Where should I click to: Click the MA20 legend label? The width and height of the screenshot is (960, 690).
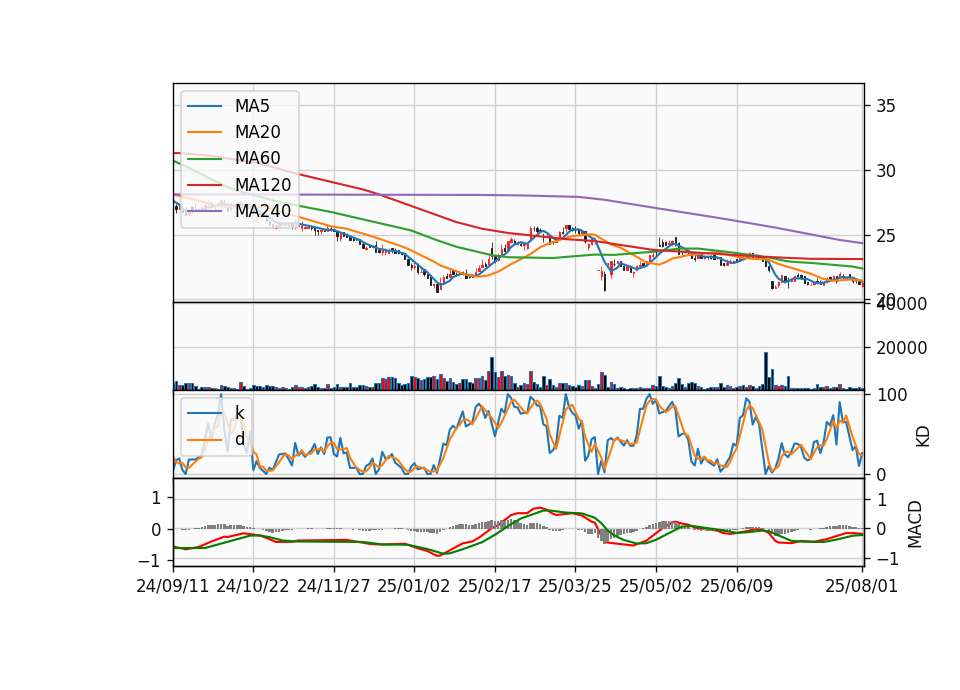click(x=257, y=132)
